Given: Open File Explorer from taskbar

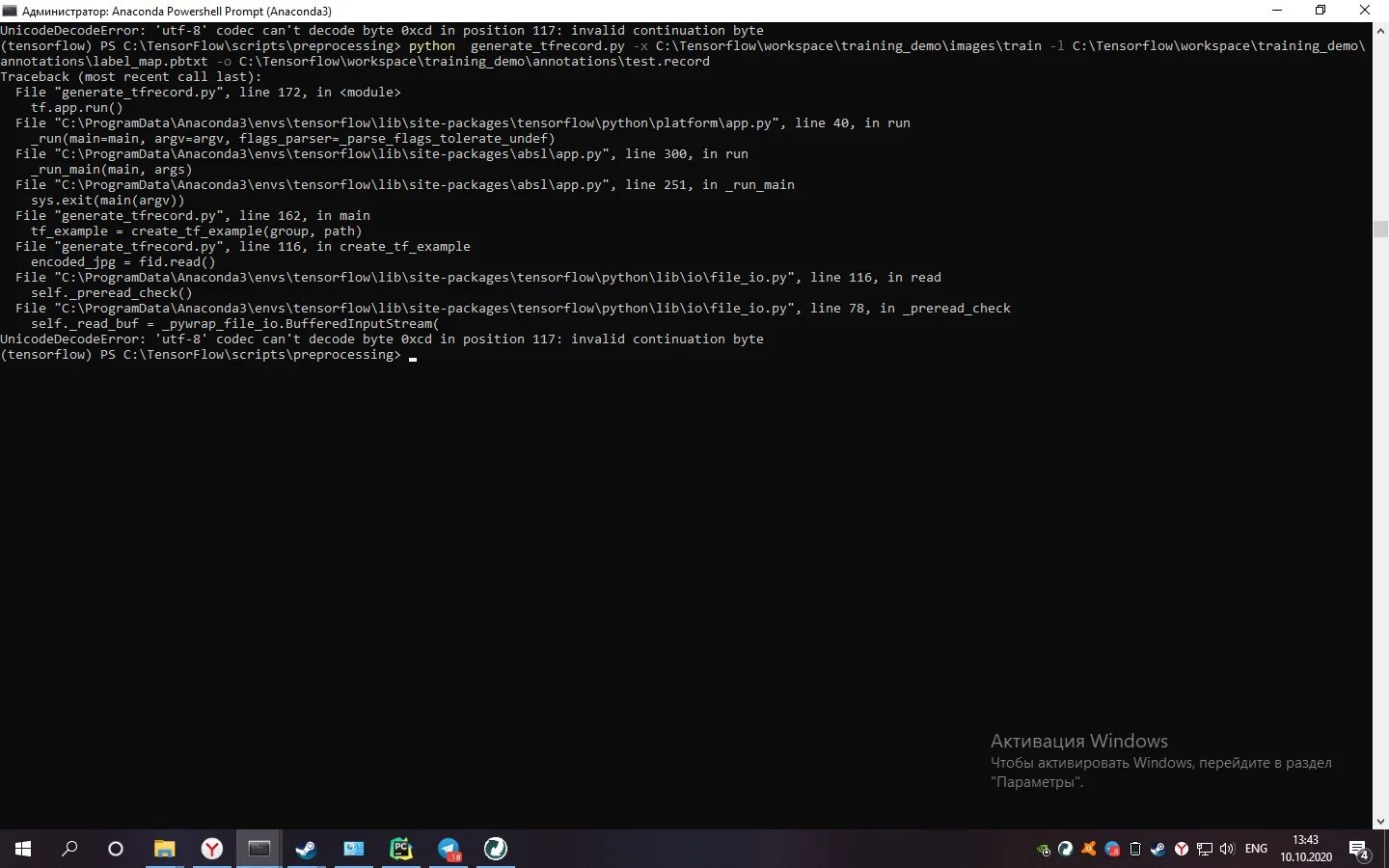Looking at the screenshot, I should point(165,849).
